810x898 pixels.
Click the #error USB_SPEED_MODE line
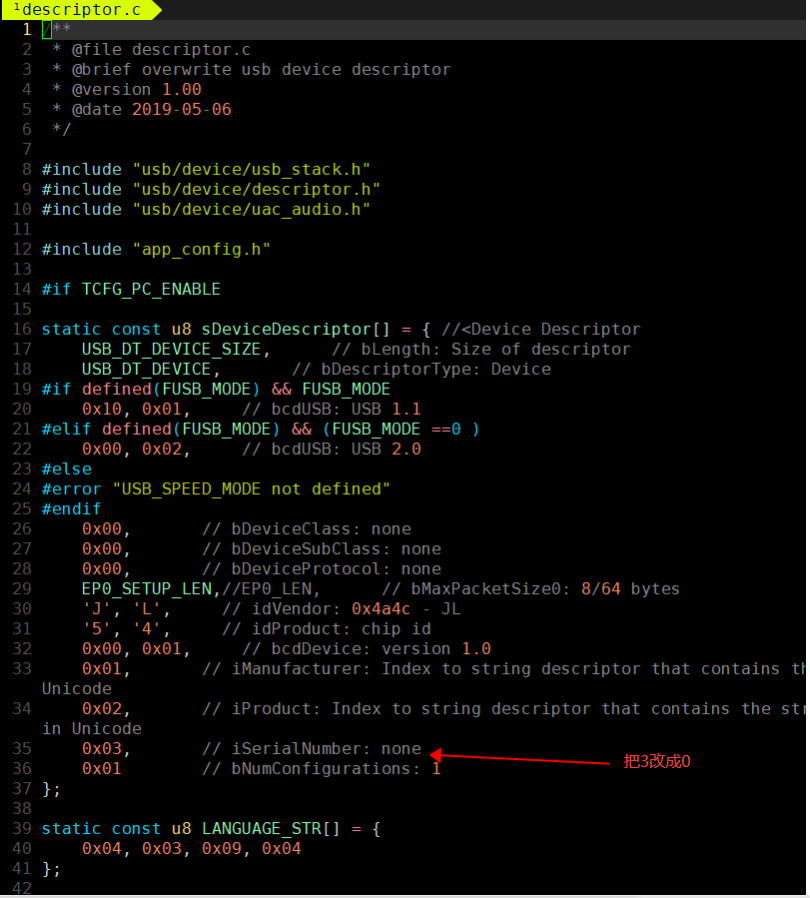(216, 489)
